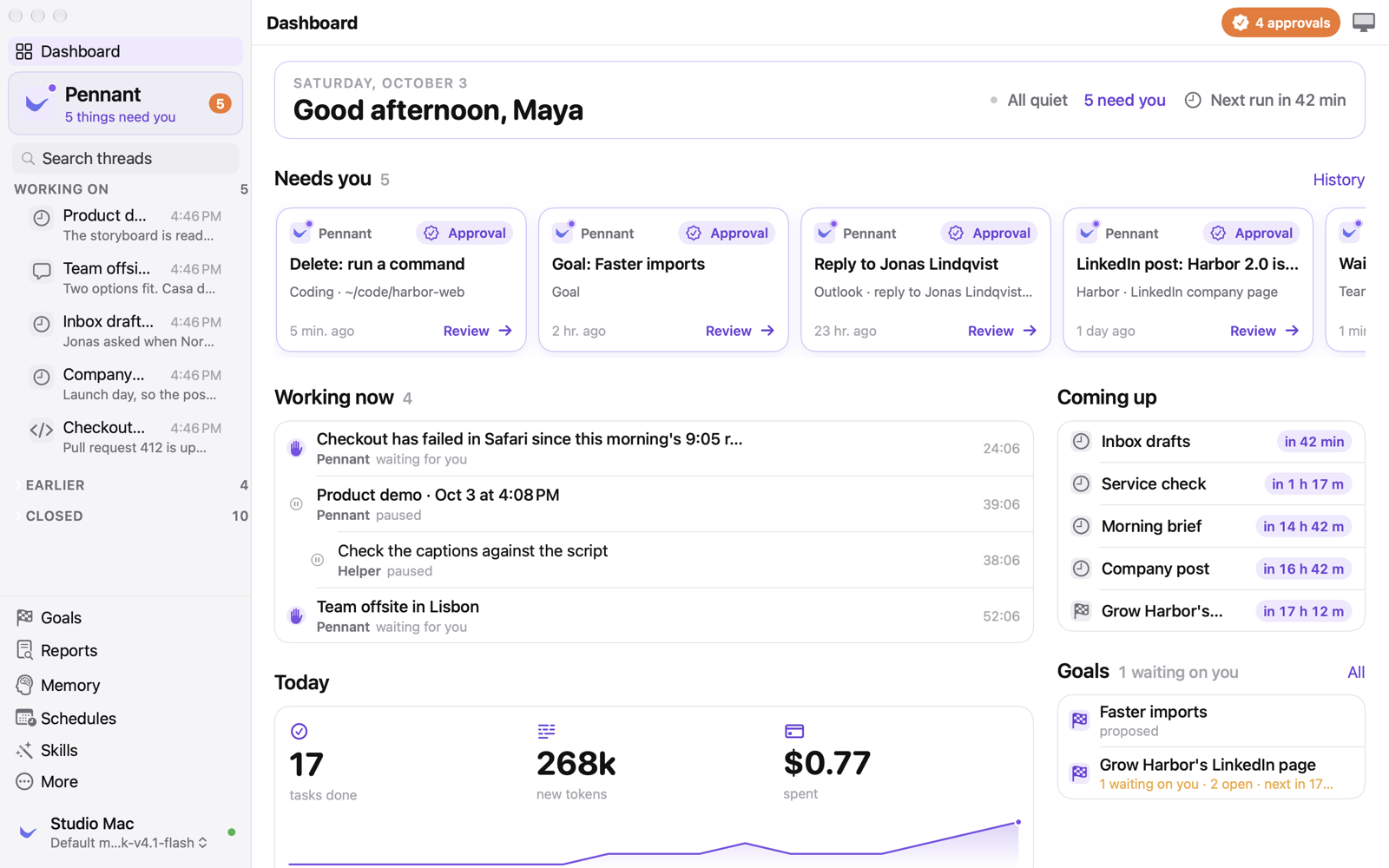Click the 5 need you link in header

[x=1124, y=100]
